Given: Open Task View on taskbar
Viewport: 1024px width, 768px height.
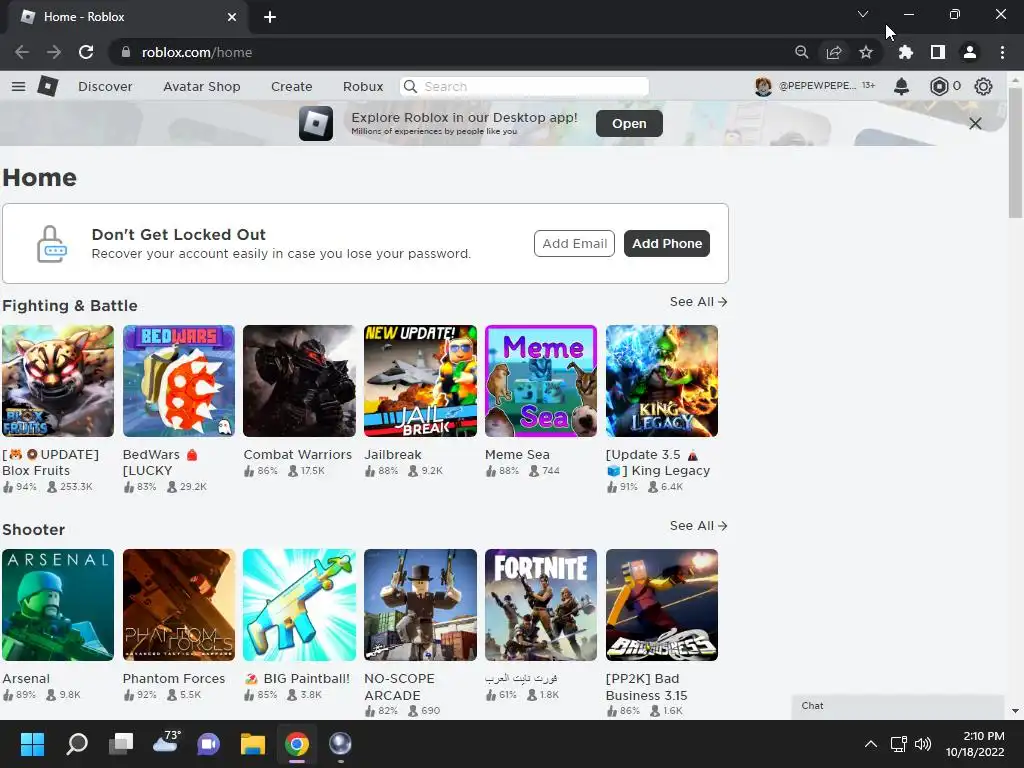Looking at the screenshot, I should 121,744.
